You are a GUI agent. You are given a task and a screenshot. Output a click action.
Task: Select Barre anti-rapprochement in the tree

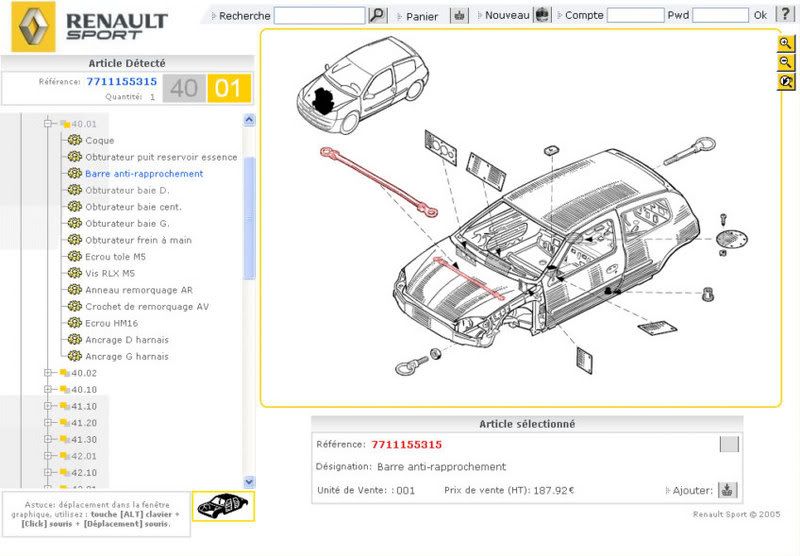[144, 173]
